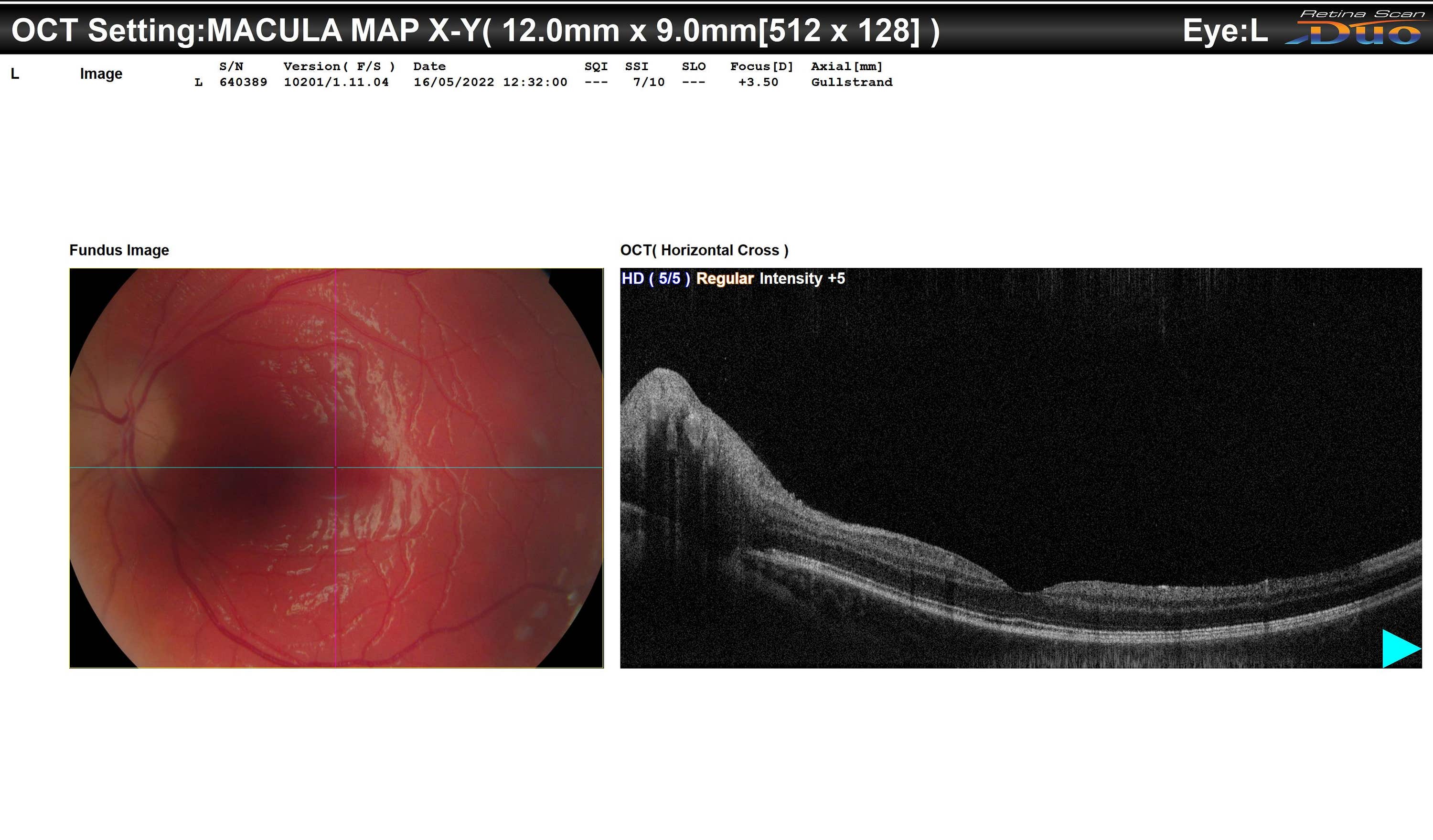Click the 'Focus[D]' column header
The width and height of the screenshot is (1433, 840).
tap(761, 66)
